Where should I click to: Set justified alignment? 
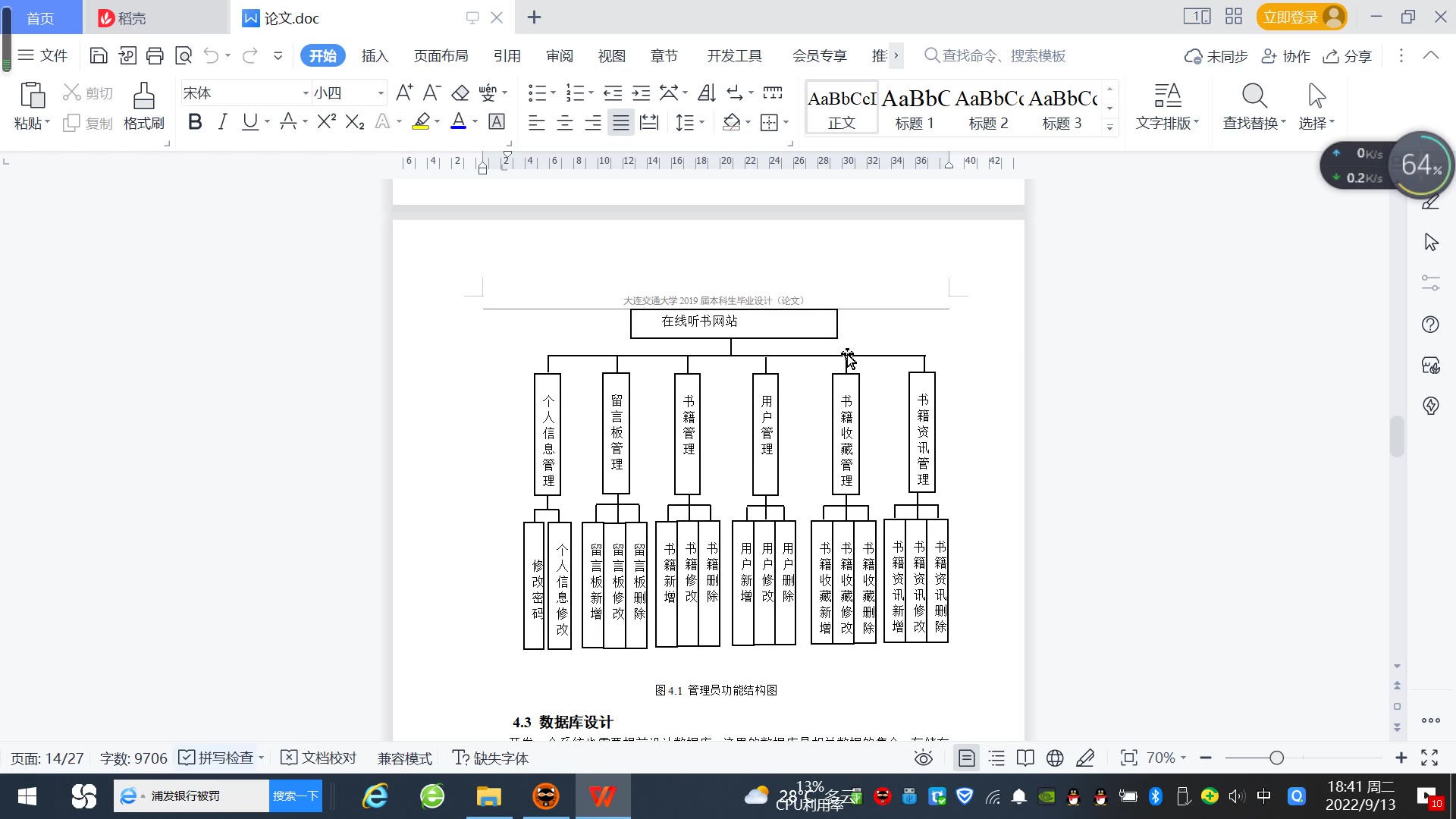tap(620, 122)
